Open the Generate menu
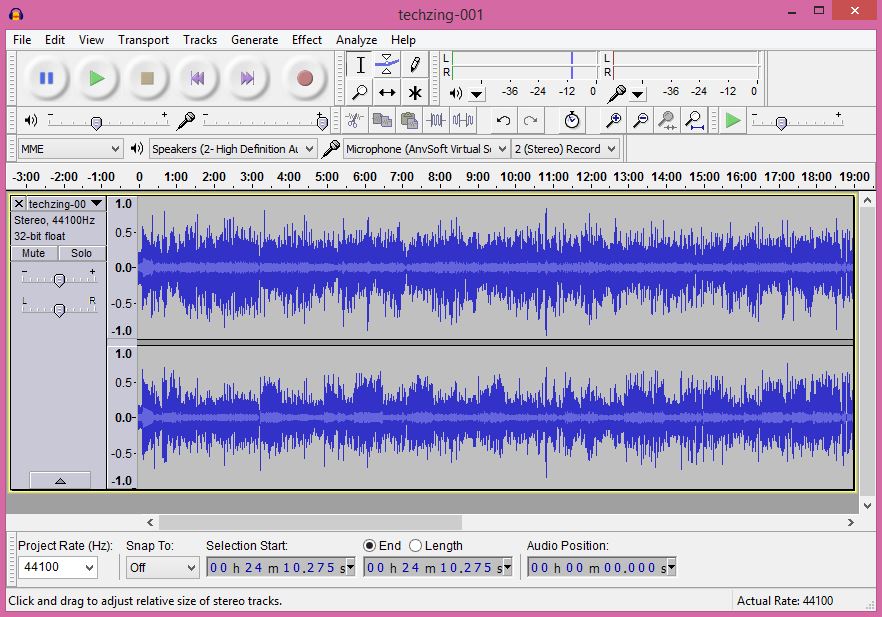The width and height of the screenshot is (882, 617). pyautogui.click(x=254, y=40)
